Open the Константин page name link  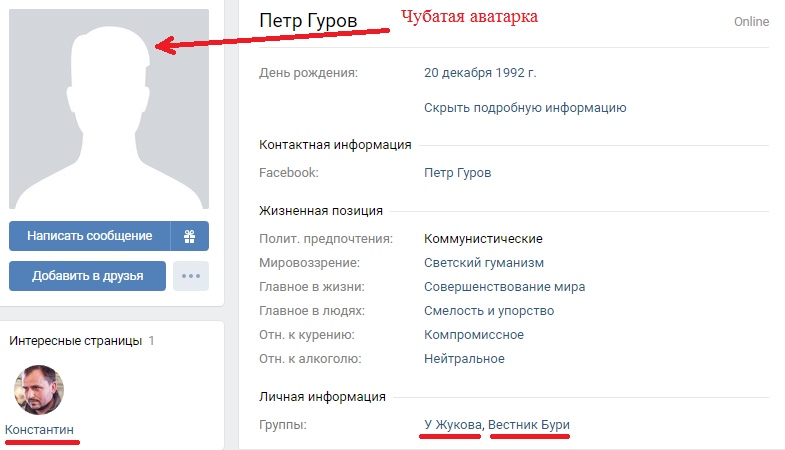click(40, 429)
